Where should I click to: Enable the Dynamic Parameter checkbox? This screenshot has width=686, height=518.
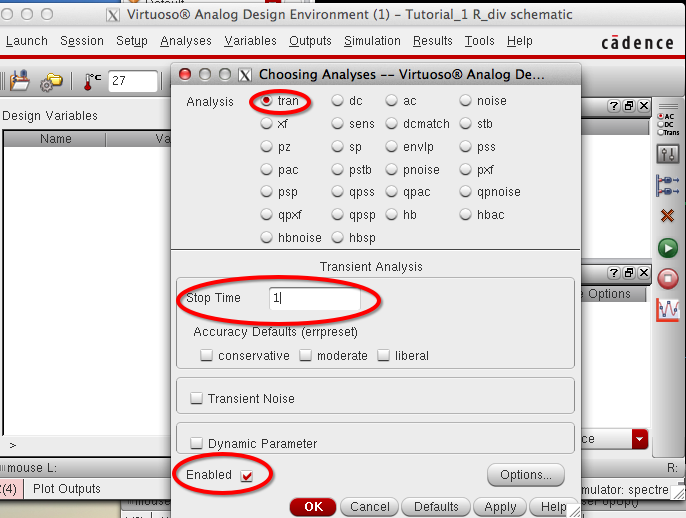click(196, 443)
